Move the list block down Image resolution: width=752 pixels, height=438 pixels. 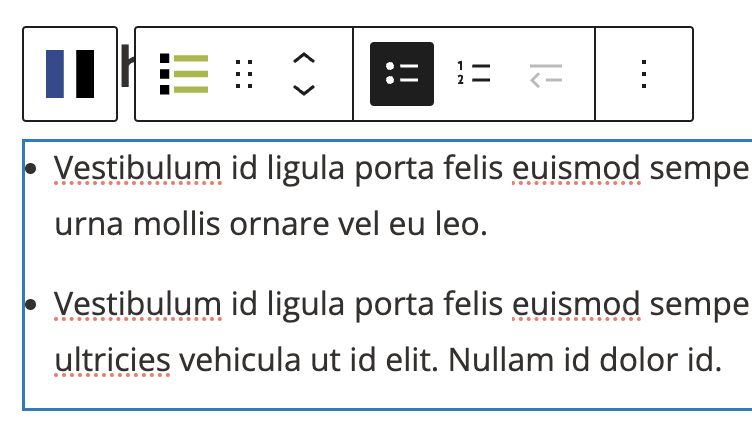(x=304, y=90)
